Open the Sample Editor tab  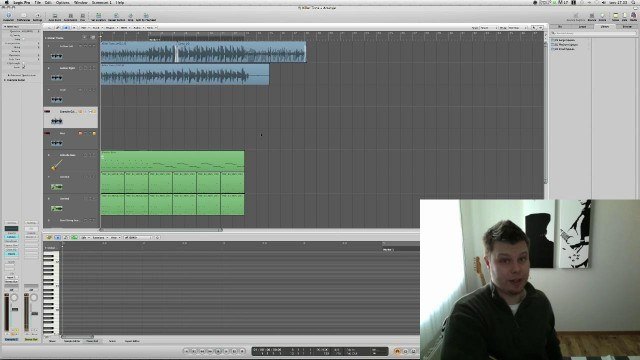[x=72, y=341]
